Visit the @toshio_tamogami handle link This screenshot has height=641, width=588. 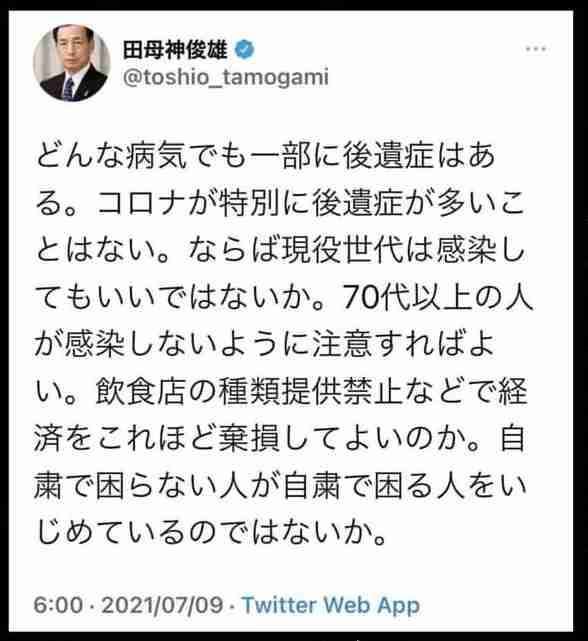pos(226,76)
